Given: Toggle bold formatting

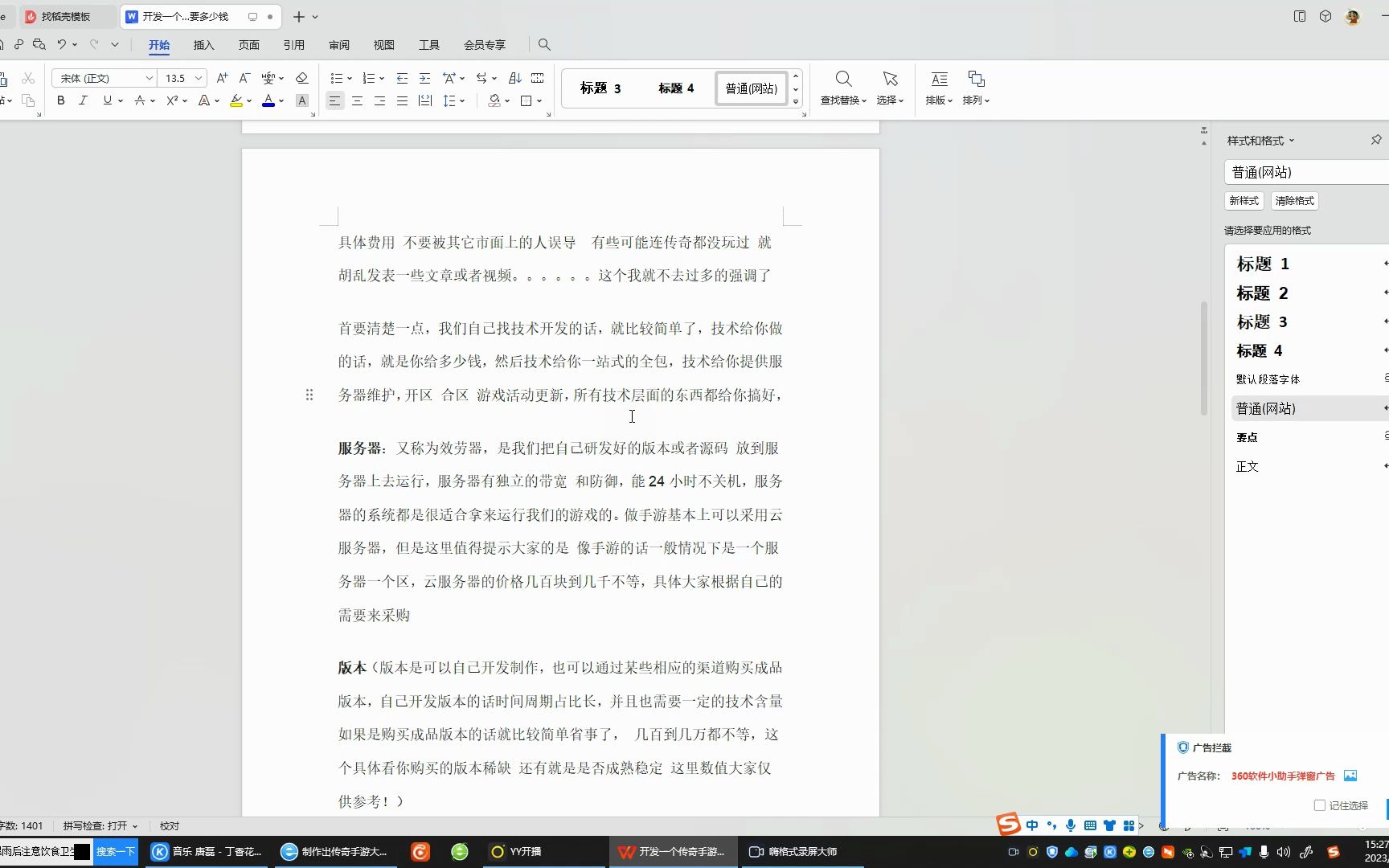Looking at the screenshot, I should pos(61,100).
